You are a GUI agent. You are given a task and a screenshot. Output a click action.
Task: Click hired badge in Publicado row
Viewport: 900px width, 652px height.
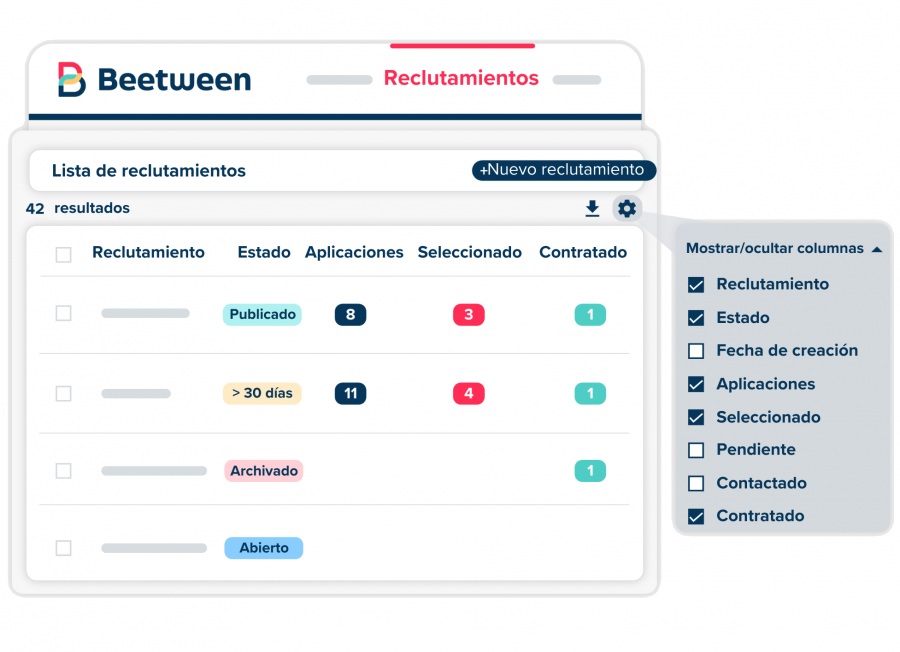(x=591, y=315)
